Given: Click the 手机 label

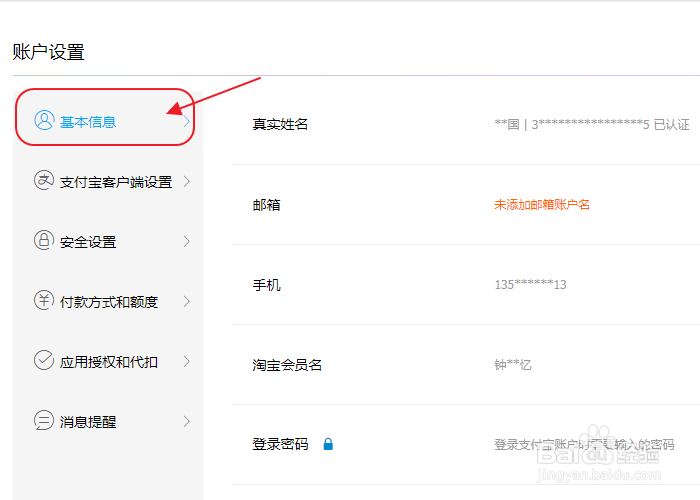Looking at the screenshot, I should (267, 285).
